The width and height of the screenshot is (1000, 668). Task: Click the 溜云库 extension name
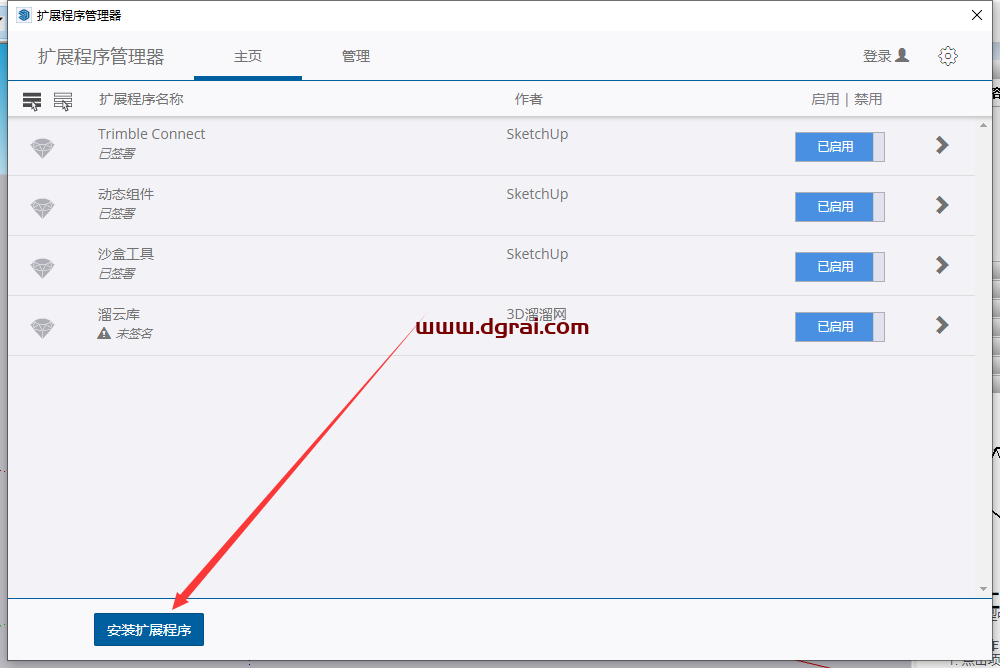(119, 315)
